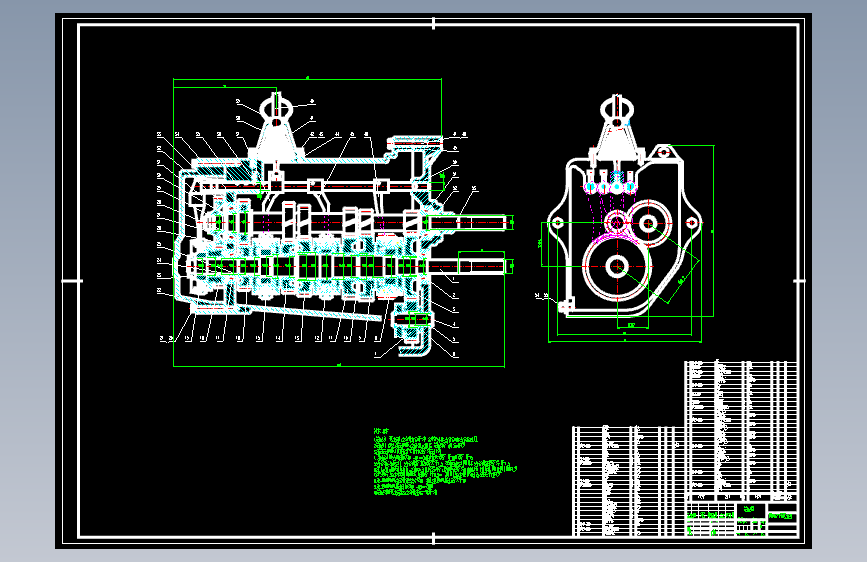
Task: Select the lifting eye atop the section view
Action: click(x=276, y=109)
